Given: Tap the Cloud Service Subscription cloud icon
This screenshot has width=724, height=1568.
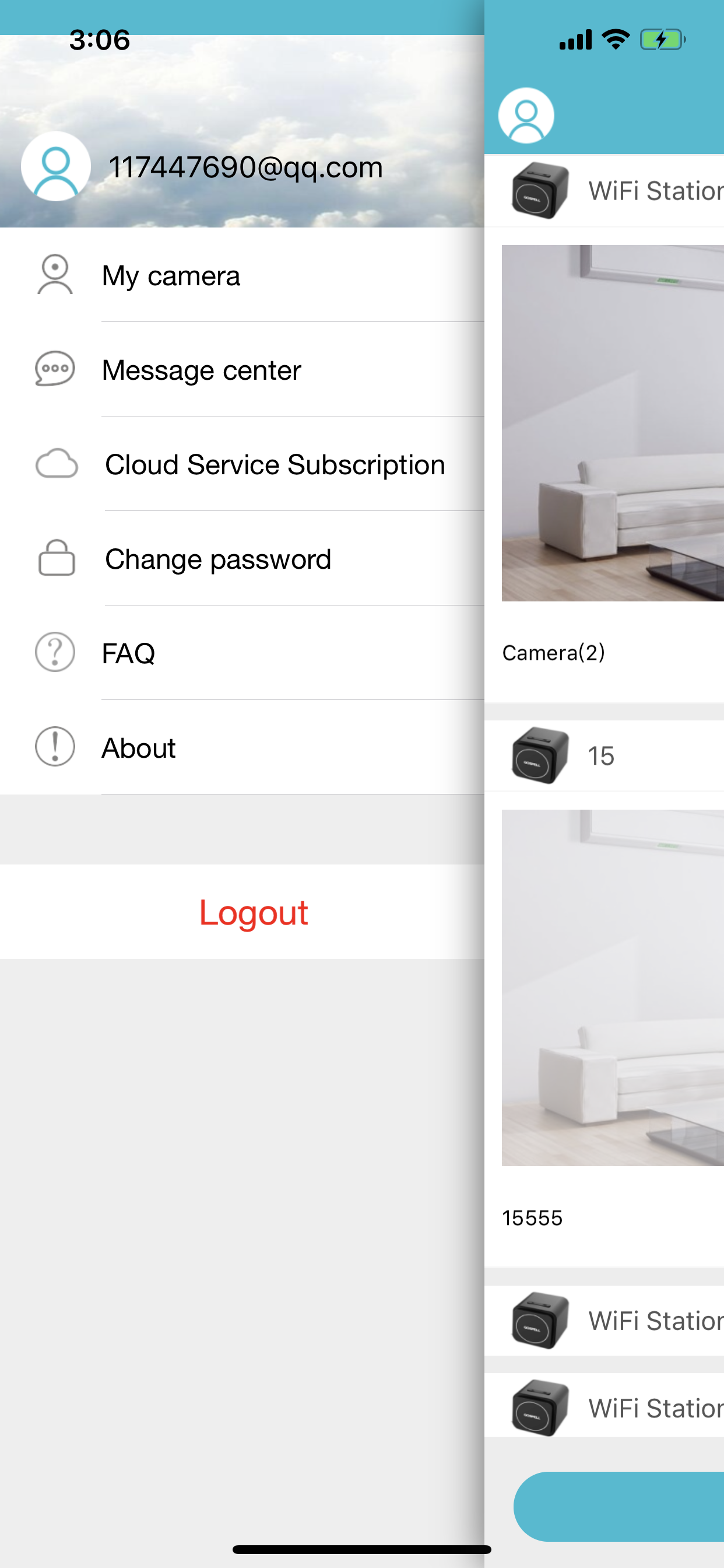Looking at the screenshot, I should [x=57, y=464].
